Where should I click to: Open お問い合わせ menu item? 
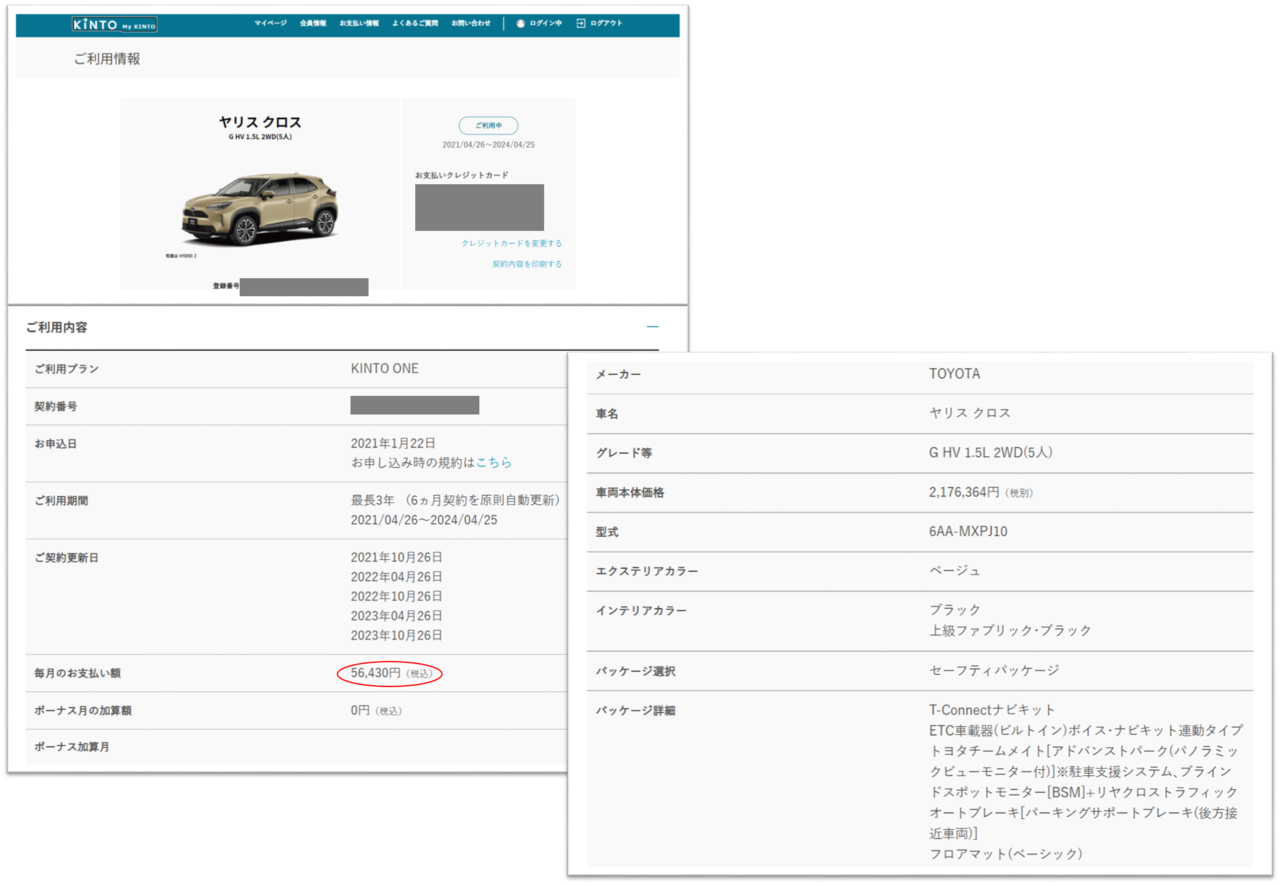471,23
